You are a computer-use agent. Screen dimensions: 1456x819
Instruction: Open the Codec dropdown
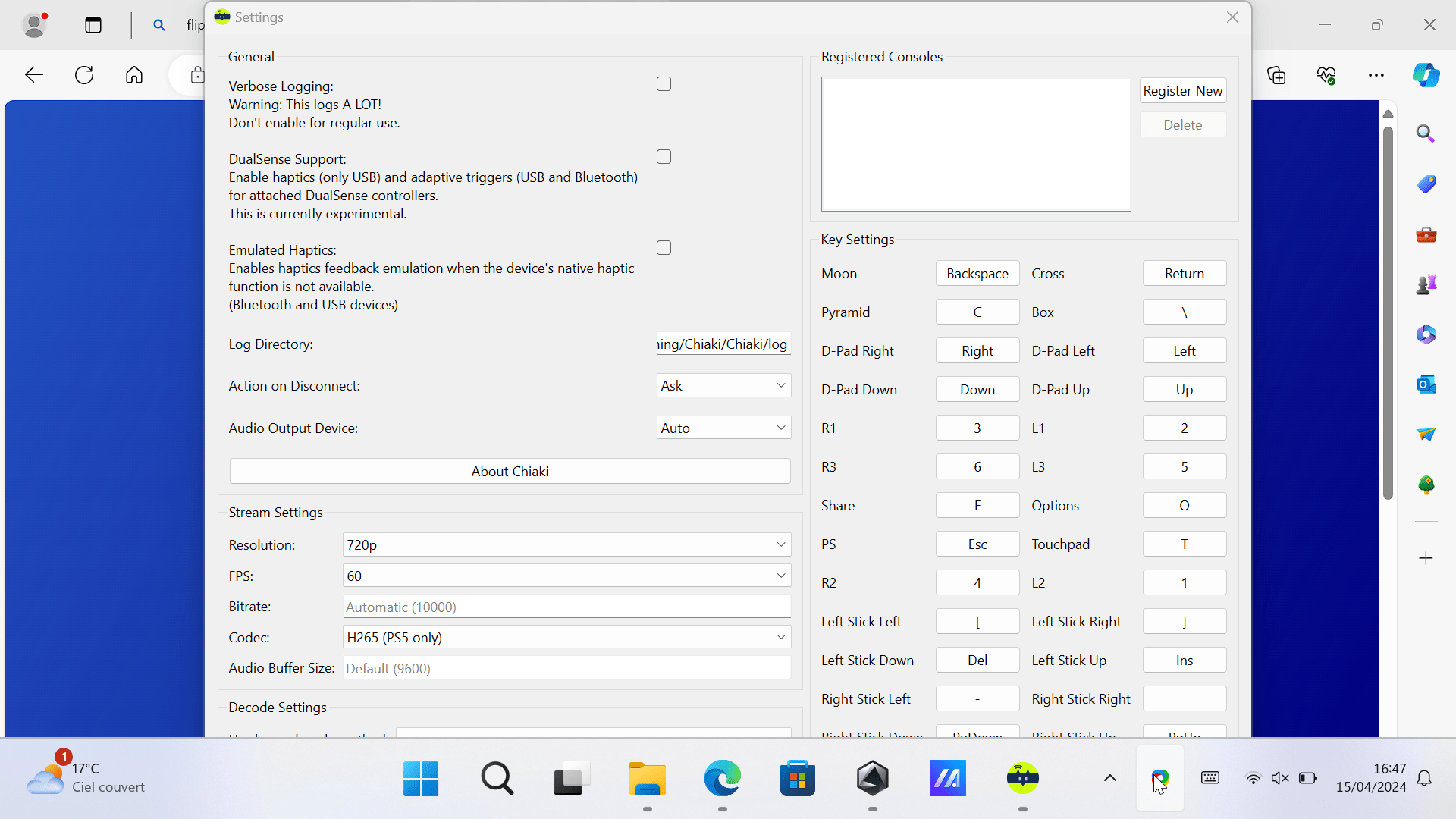pyautogui.click(x=566, y=637)
